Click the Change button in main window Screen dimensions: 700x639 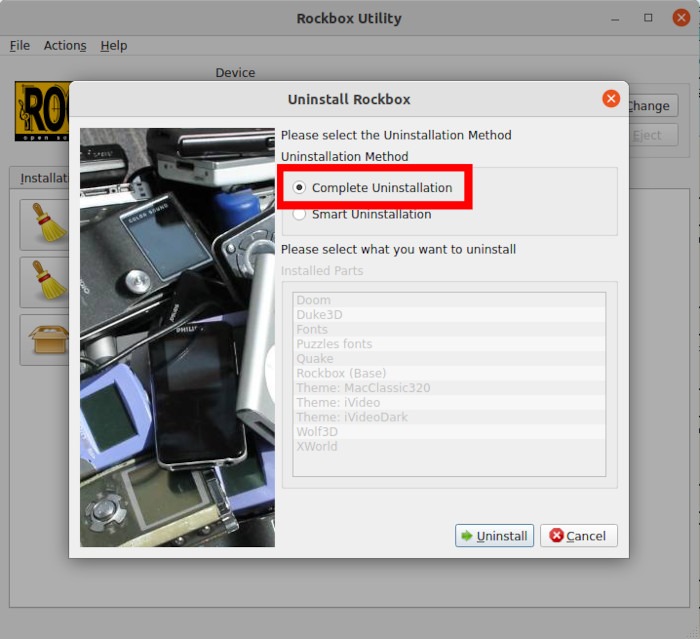[x=653, y=106]
